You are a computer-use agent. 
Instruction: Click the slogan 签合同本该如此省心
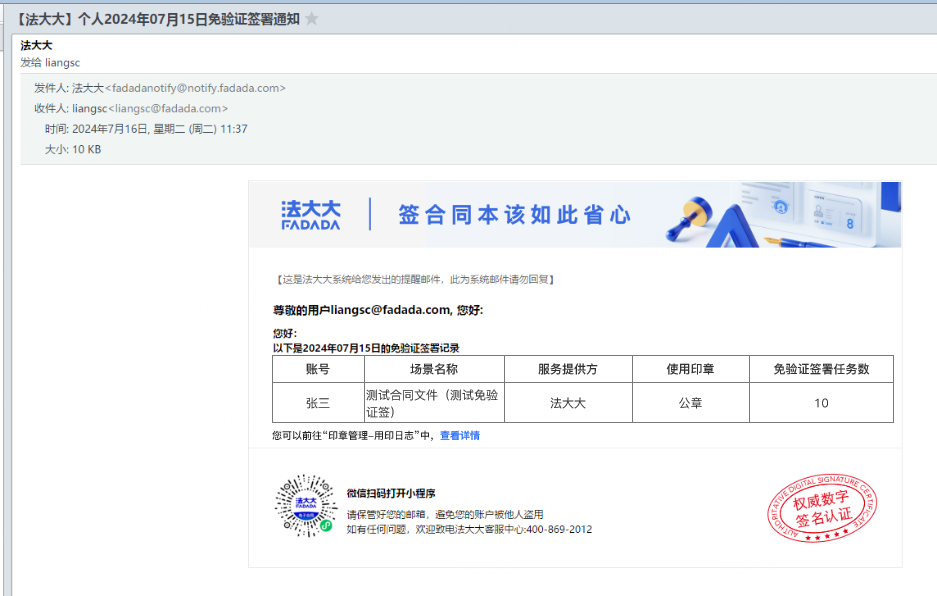click(514, 215)
